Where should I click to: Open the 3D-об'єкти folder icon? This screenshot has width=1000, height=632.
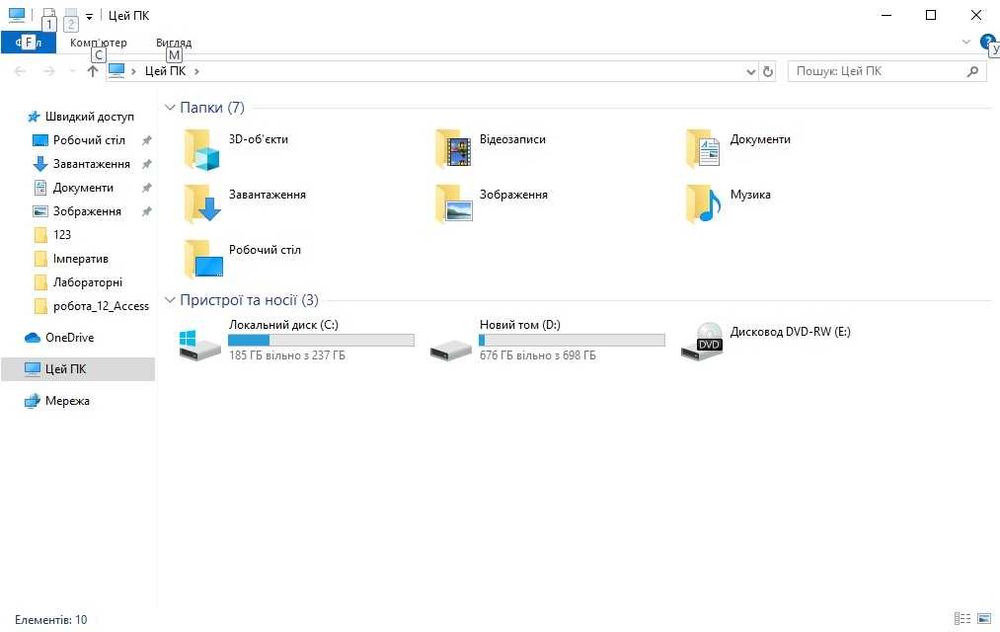pos(202,150)
